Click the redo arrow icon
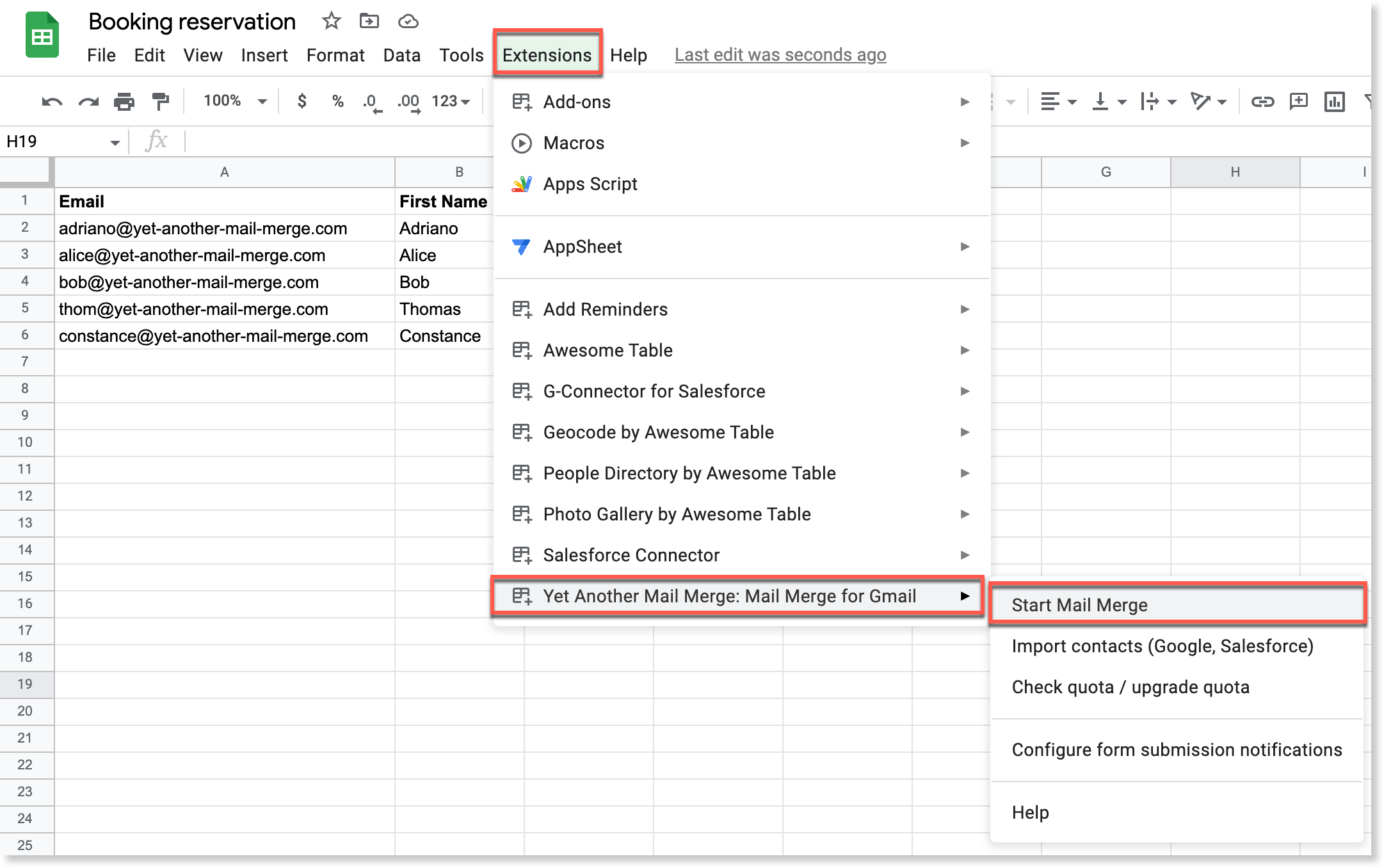 tap(88, 102)
